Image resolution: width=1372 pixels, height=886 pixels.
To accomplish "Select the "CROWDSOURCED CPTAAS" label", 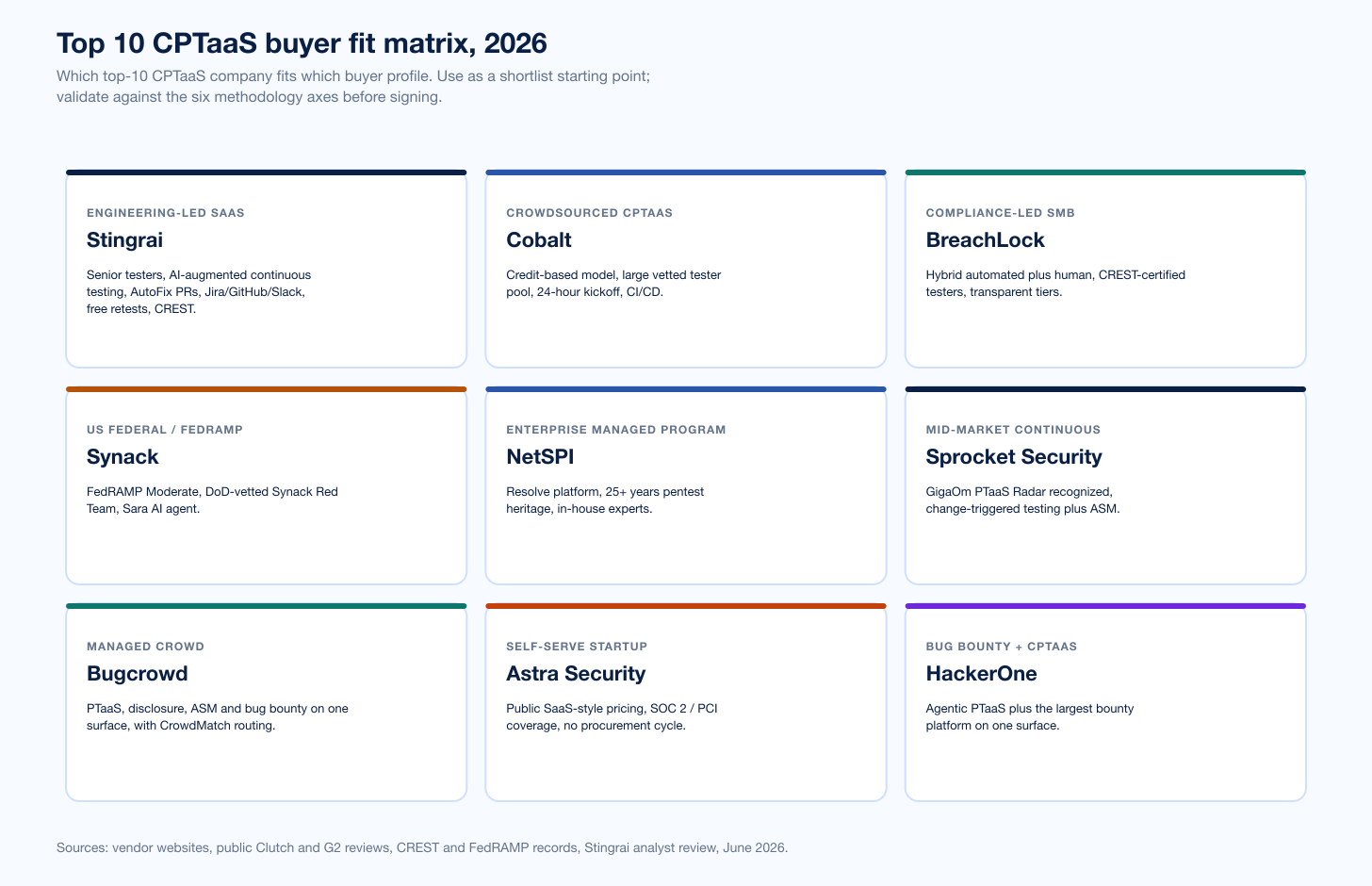I will point(590,213).
